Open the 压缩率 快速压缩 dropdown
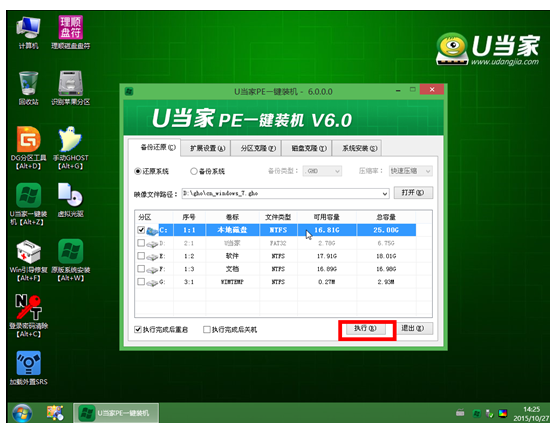550x423 pixels. (x=410, y=171)
